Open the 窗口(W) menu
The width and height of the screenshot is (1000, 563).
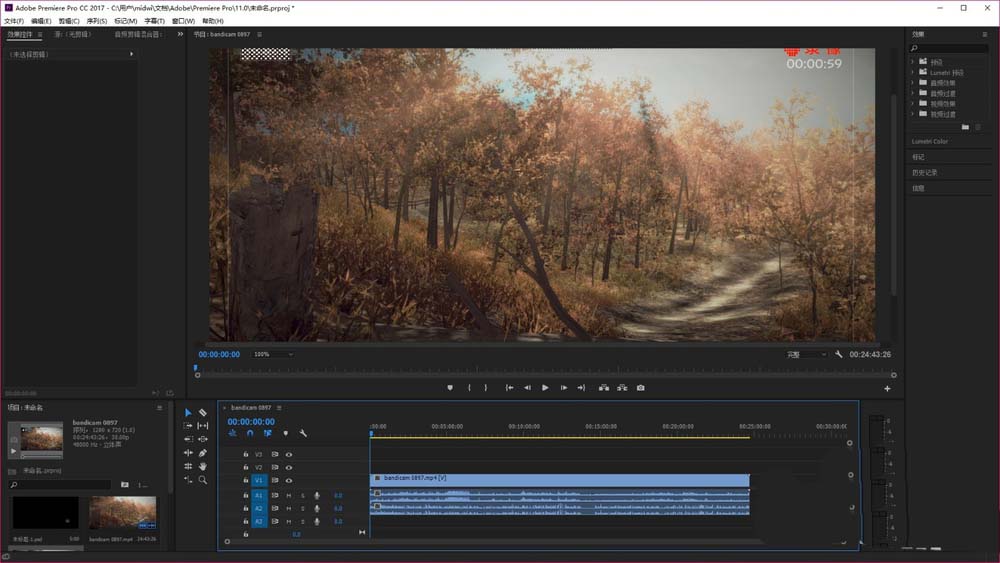coord(183,20)
